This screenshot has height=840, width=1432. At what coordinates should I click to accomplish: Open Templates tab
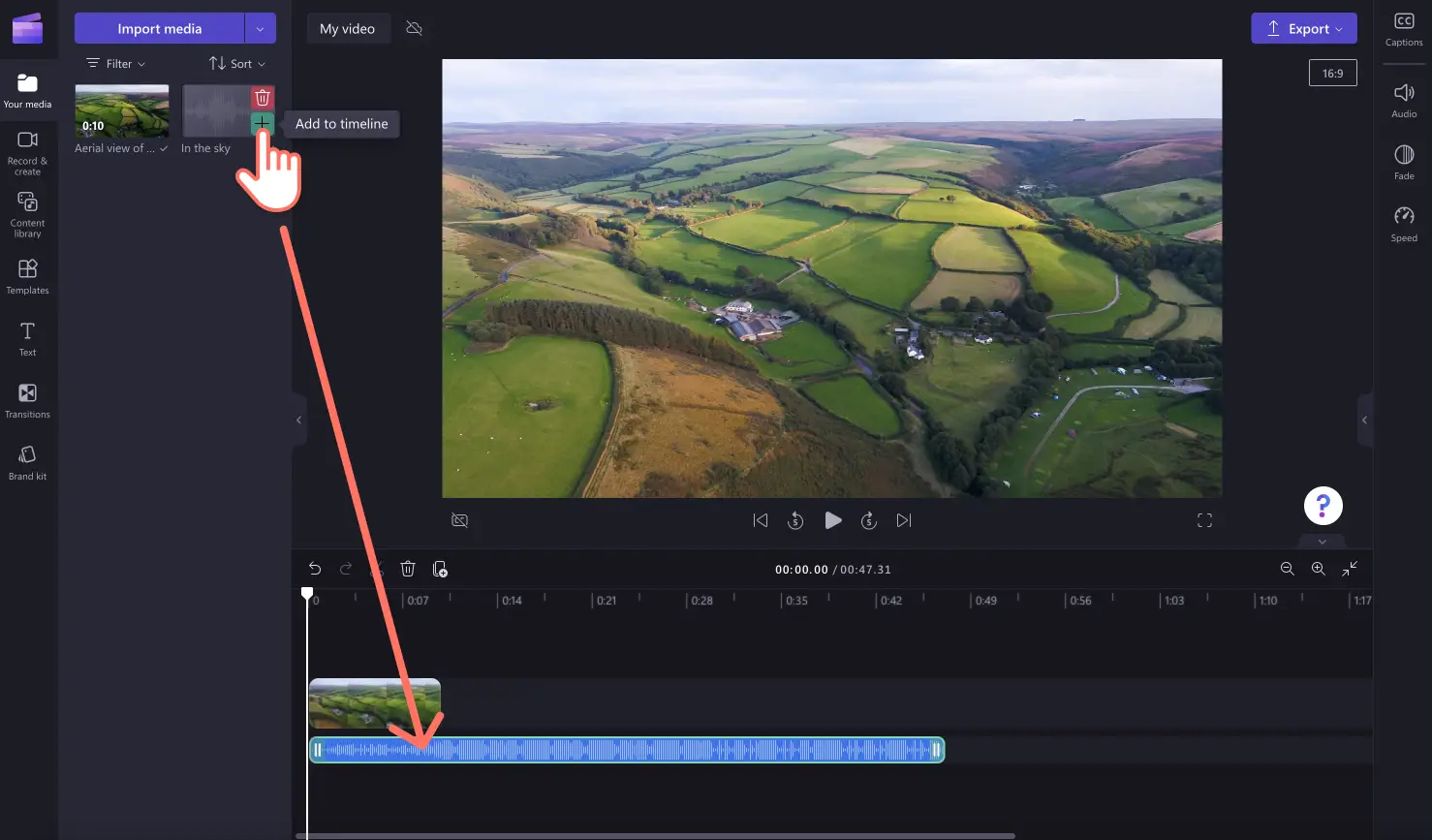(27, 276)
